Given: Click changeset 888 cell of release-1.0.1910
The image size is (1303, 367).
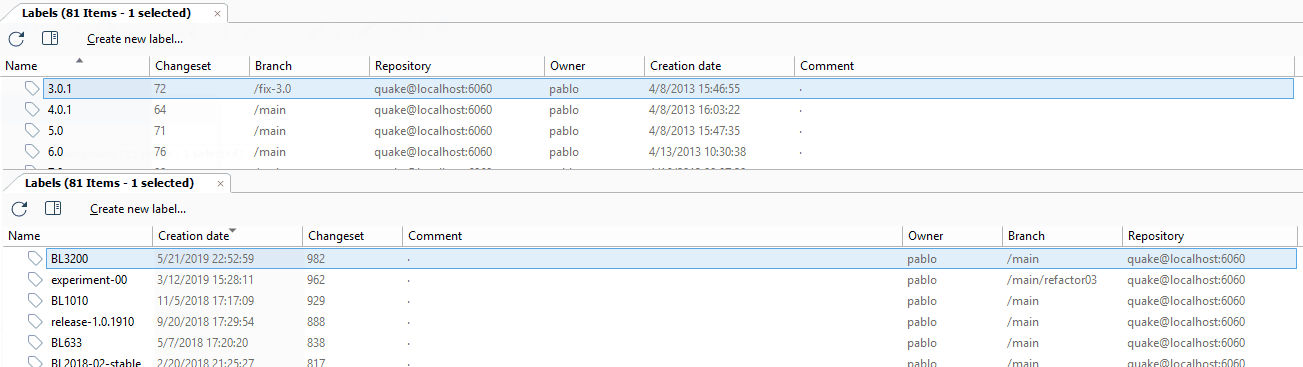Looking at the screenshot, I should tap(317, 322).
